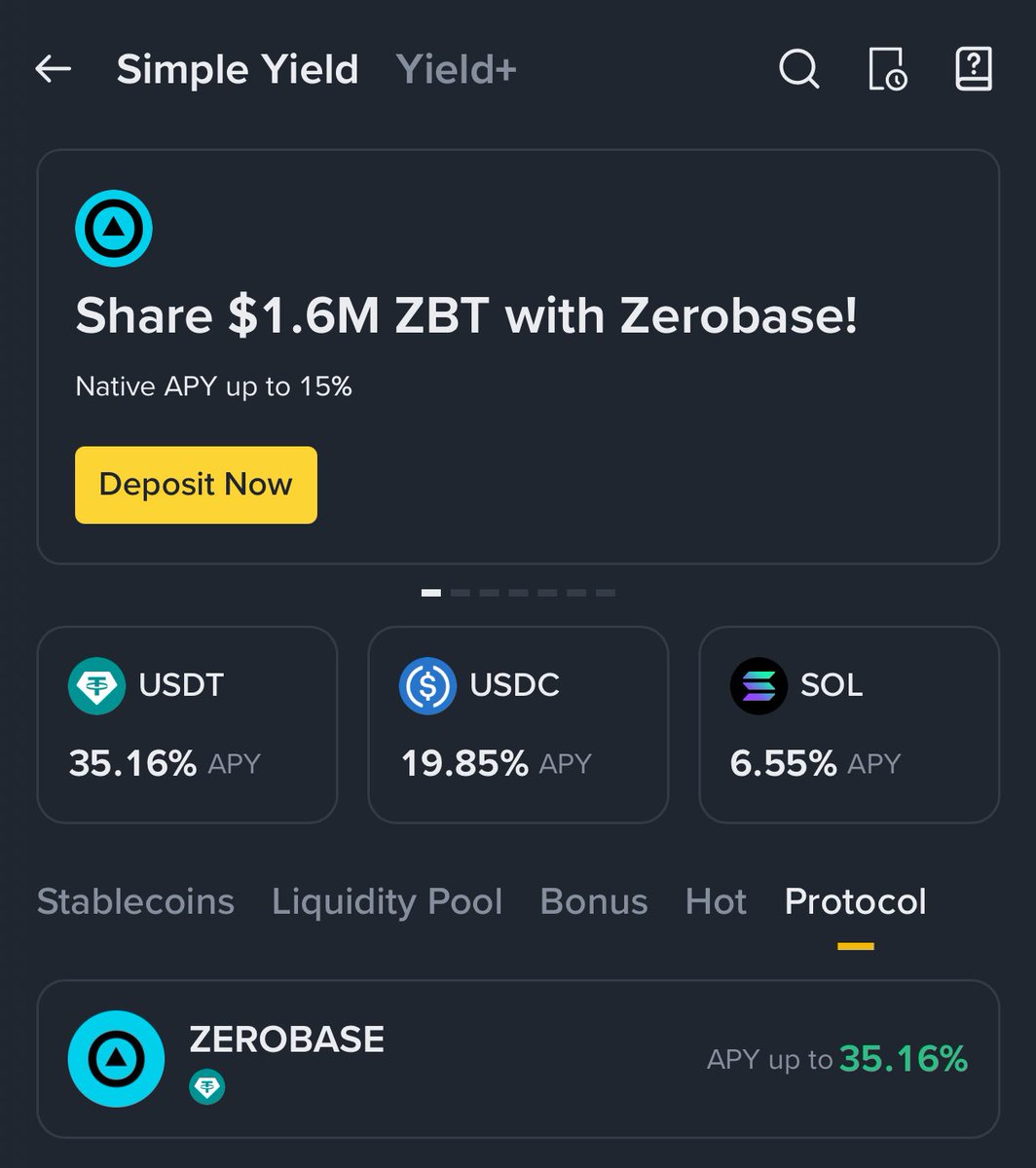Open the help guide book icon
The width and height of the screenshot is (1036, 1168).
[x=973, y=70]
